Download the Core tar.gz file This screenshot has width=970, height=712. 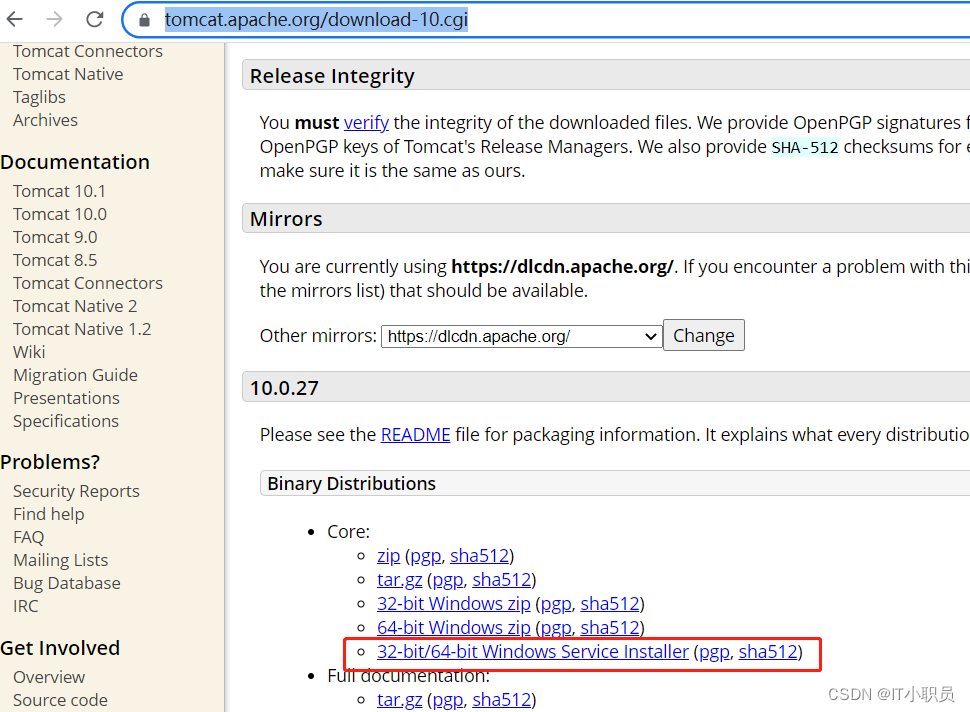coord(400,580)
